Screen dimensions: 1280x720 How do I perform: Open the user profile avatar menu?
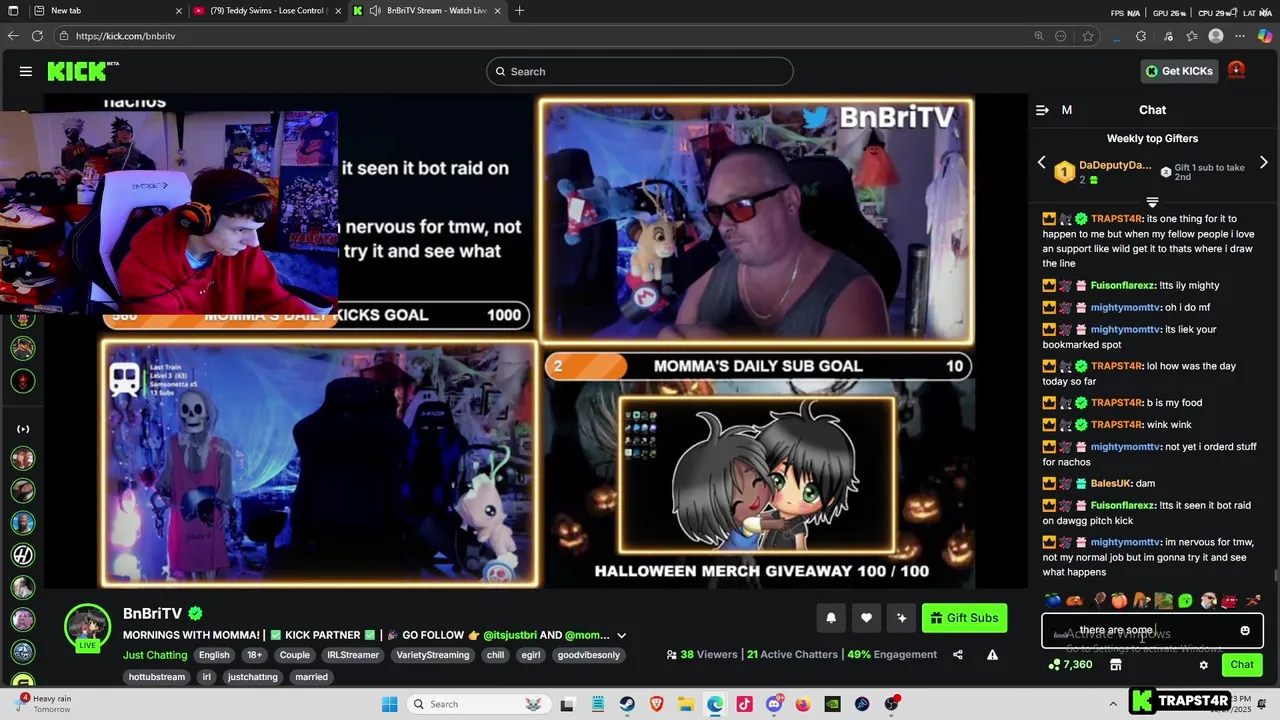pos(1236,71)
